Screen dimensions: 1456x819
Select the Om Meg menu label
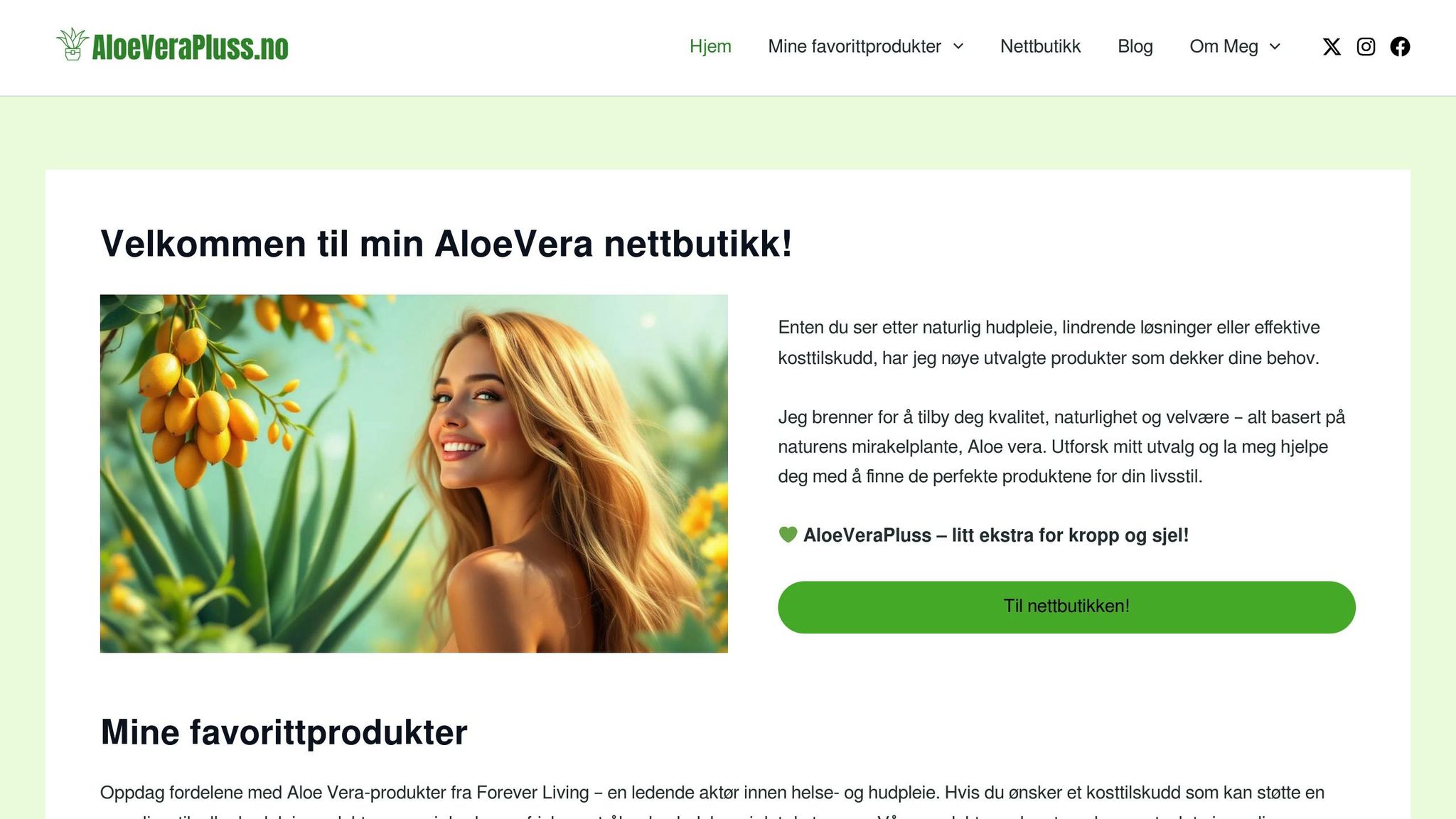click(x=1224, y=47)
